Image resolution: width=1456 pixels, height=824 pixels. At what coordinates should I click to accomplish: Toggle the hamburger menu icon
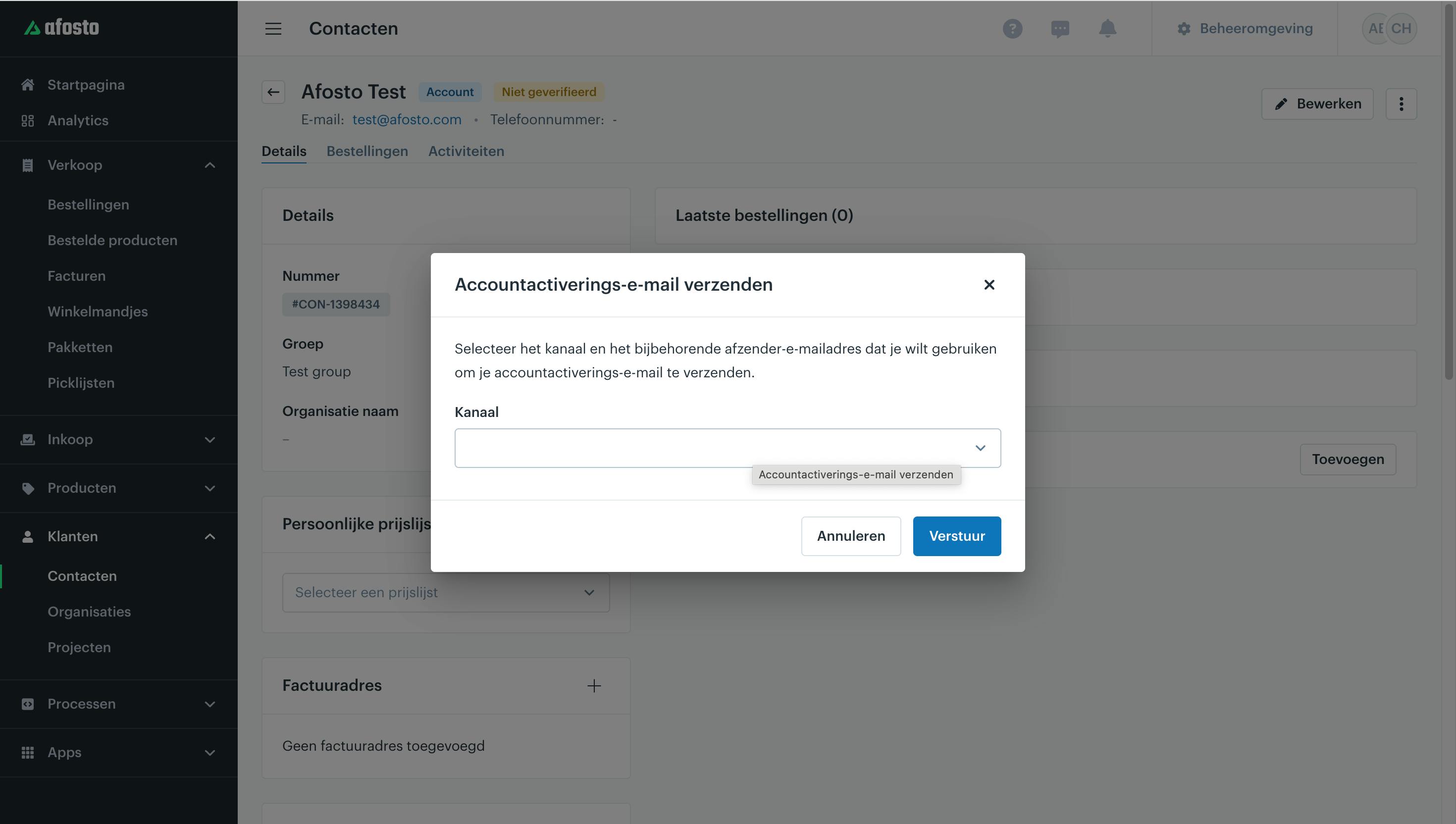point(273,28)
